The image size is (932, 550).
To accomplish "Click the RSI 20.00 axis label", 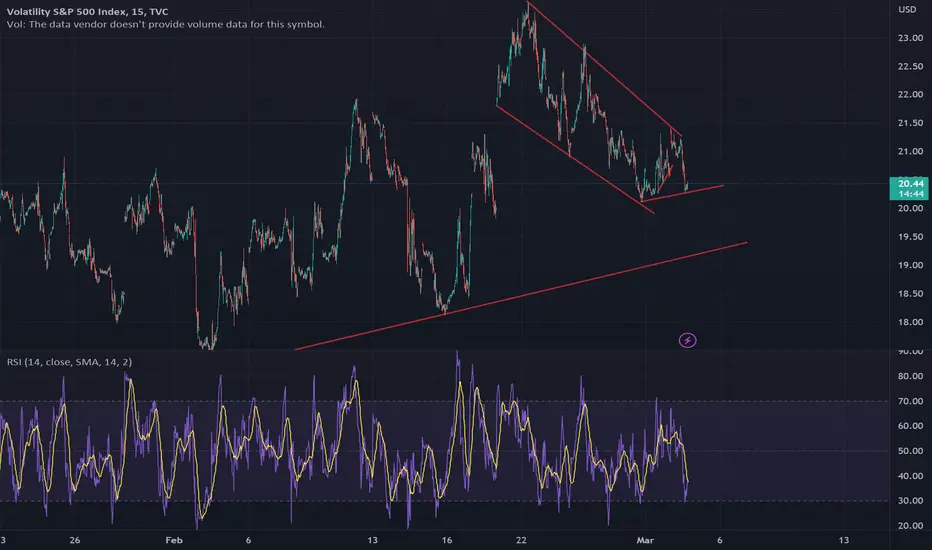I will pos(910,526).
